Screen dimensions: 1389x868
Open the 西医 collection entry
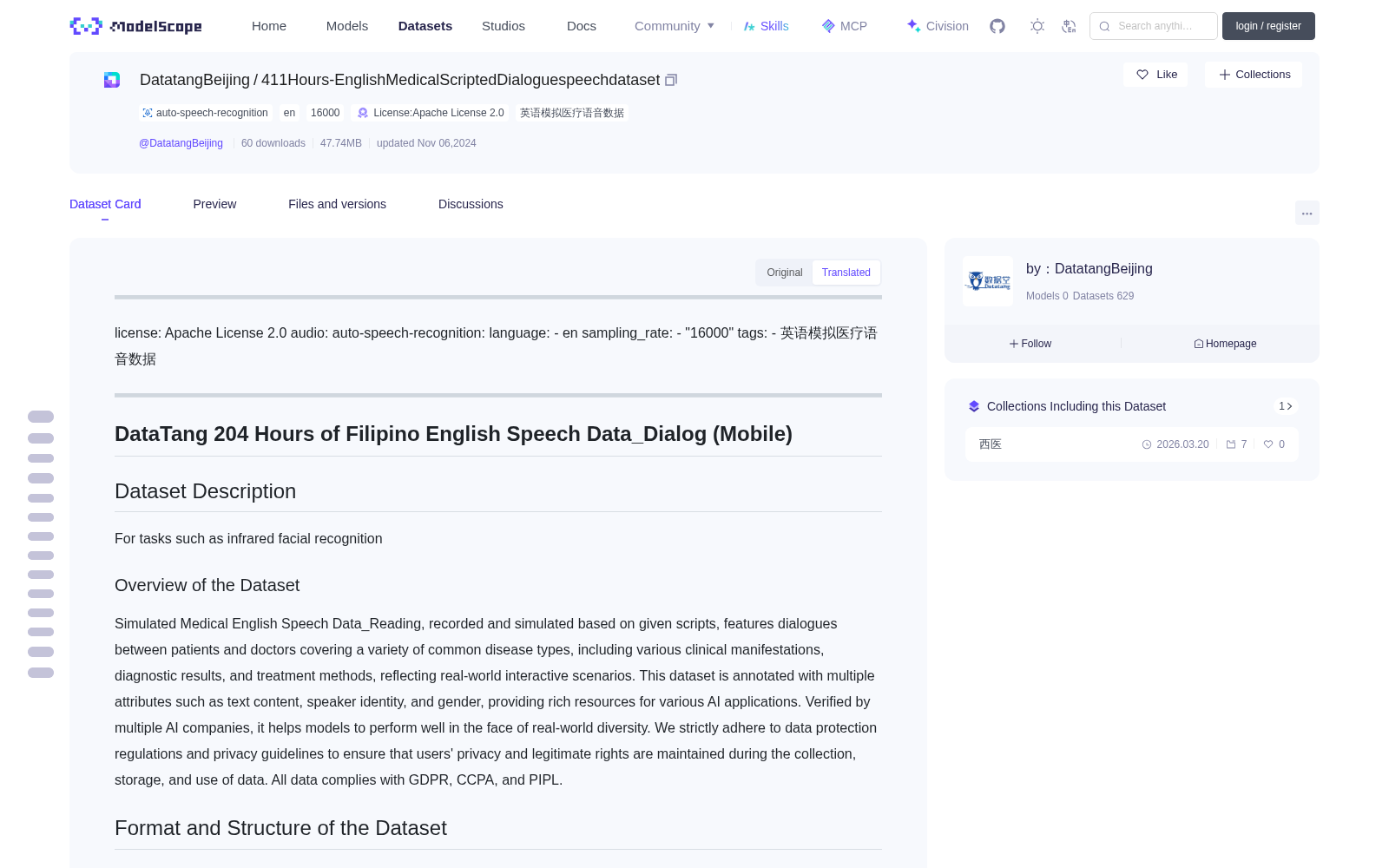tap(1132, 444)
